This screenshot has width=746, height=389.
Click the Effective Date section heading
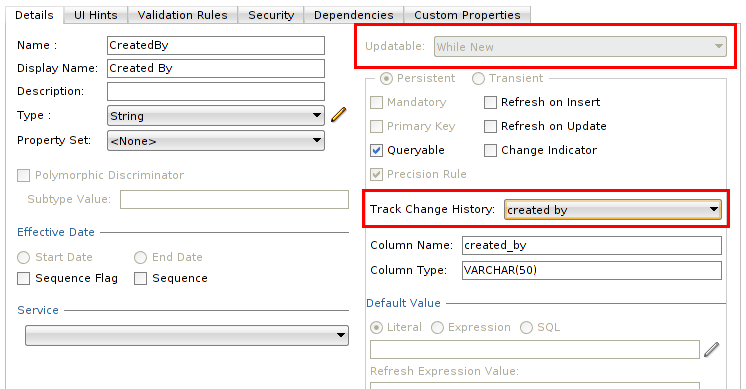pos(56,232)
